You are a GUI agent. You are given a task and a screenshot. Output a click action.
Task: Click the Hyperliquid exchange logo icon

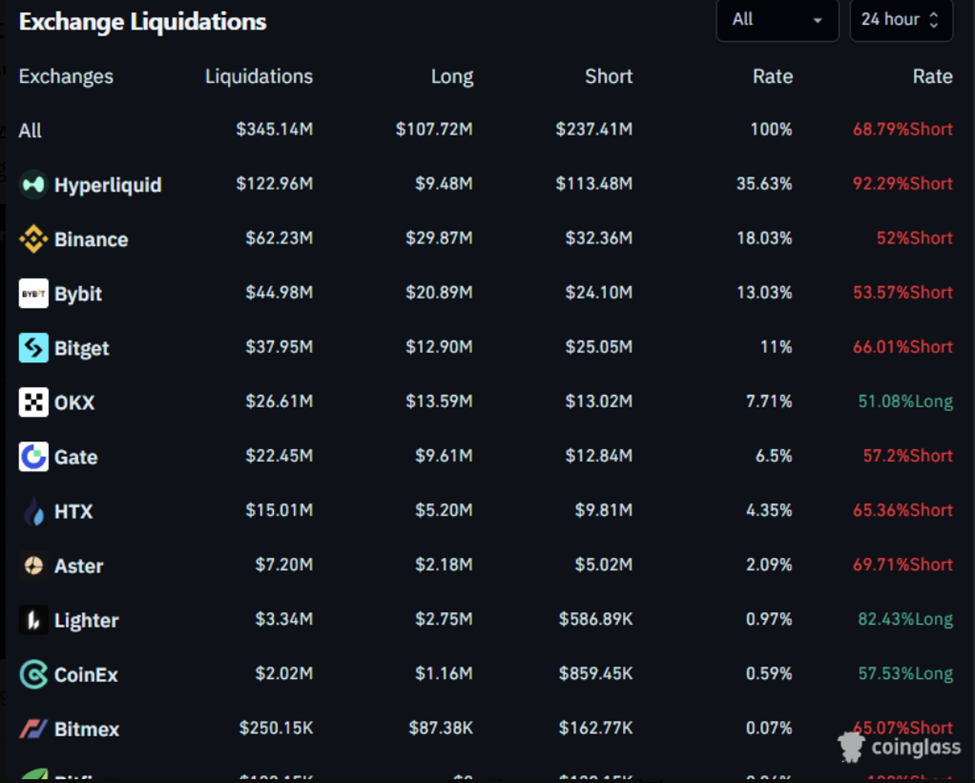(x=31, y=185)
